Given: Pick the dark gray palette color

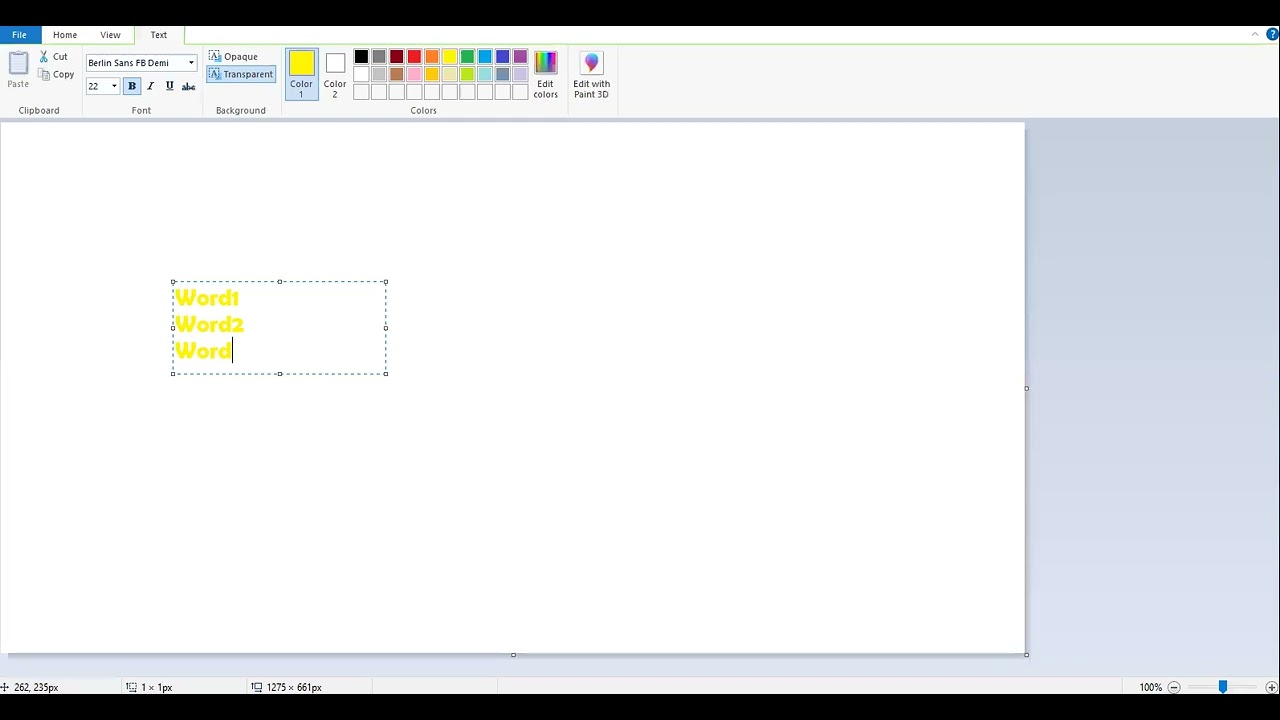Looking at the screenshot, I should tap(379, 57).
